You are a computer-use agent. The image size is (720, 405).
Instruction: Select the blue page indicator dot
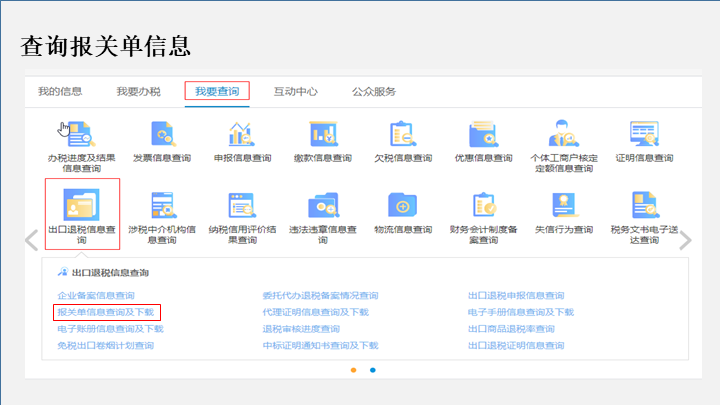pos(373,370)
